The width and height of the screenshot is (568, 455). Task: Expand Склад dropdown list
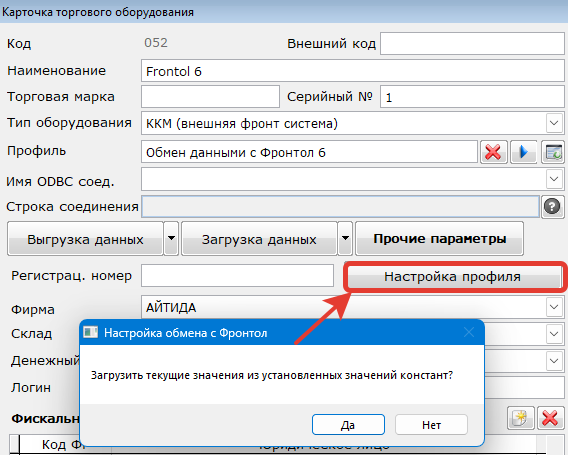pos(554,333)
